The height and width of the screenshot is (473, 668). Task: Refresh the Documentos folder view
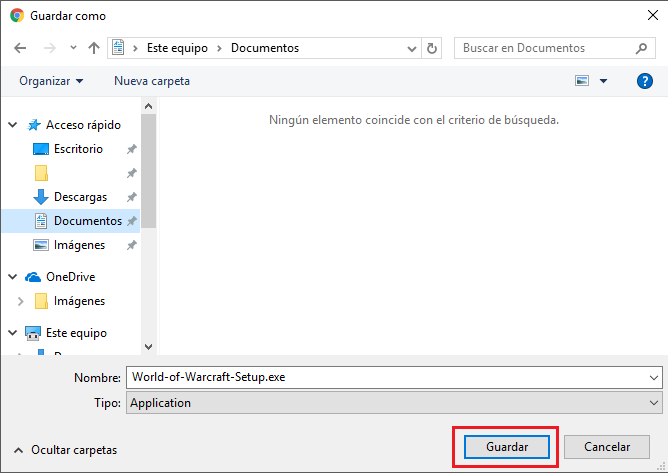(x=432, y=48)
